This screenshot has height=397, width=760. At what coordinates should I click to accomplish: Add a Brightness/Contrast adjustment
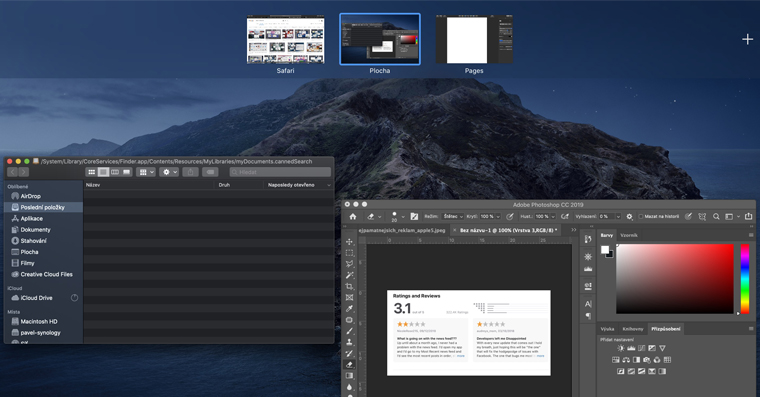point(621,348)
